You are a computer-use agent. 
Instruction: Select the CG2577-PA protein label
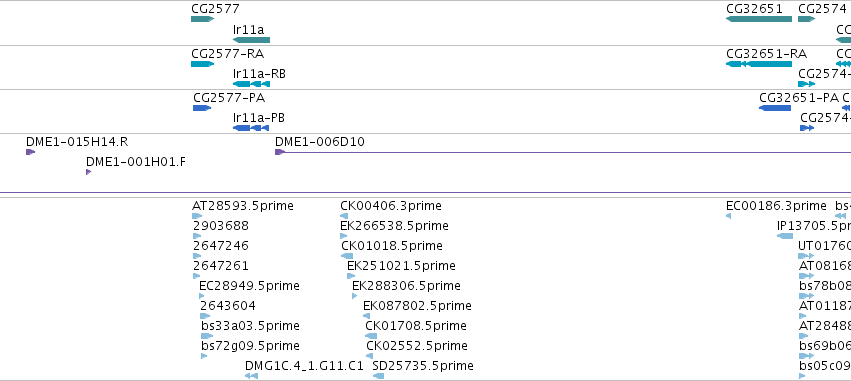point(229,98)
